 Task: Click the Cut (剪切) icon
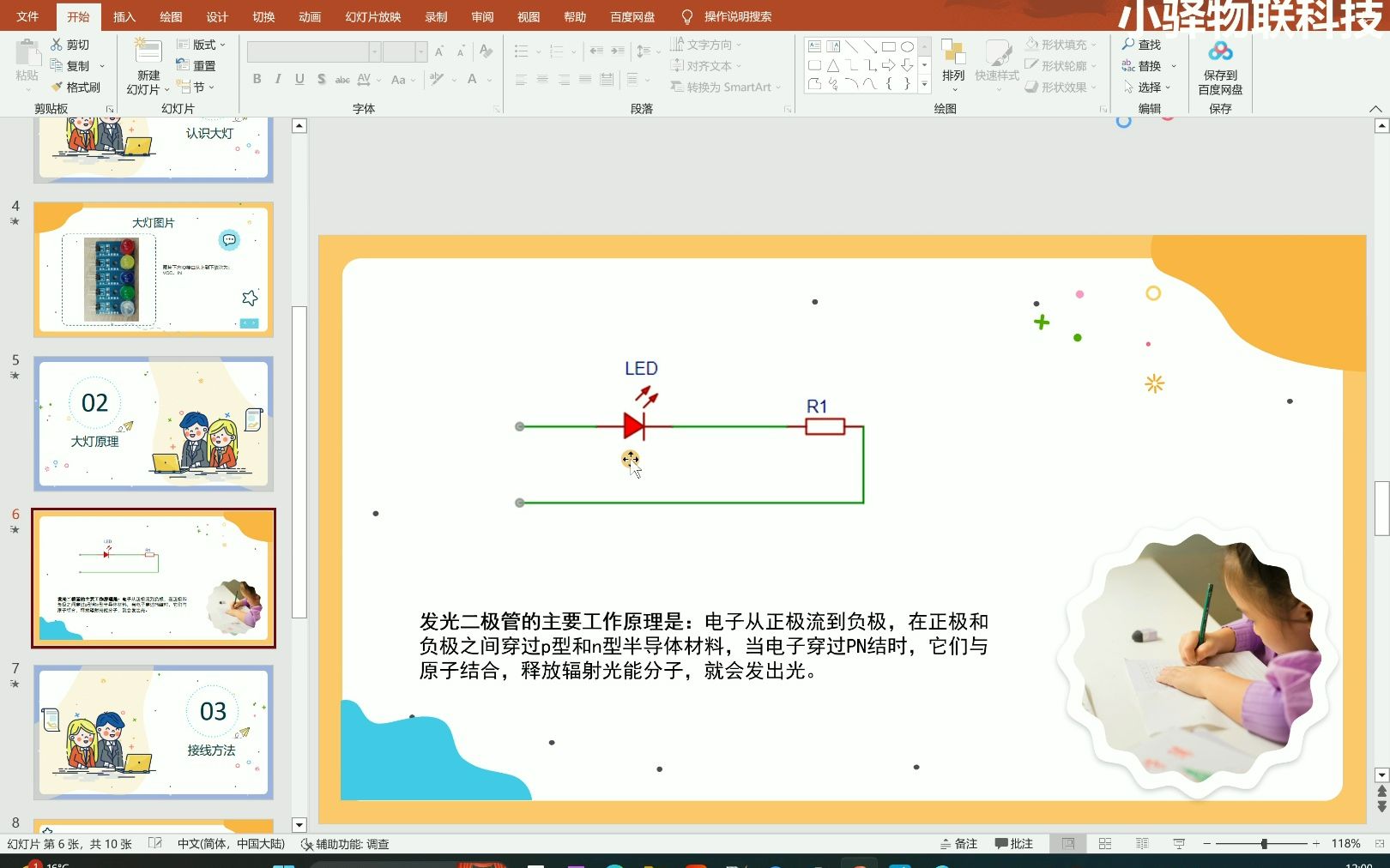point(57,44)
